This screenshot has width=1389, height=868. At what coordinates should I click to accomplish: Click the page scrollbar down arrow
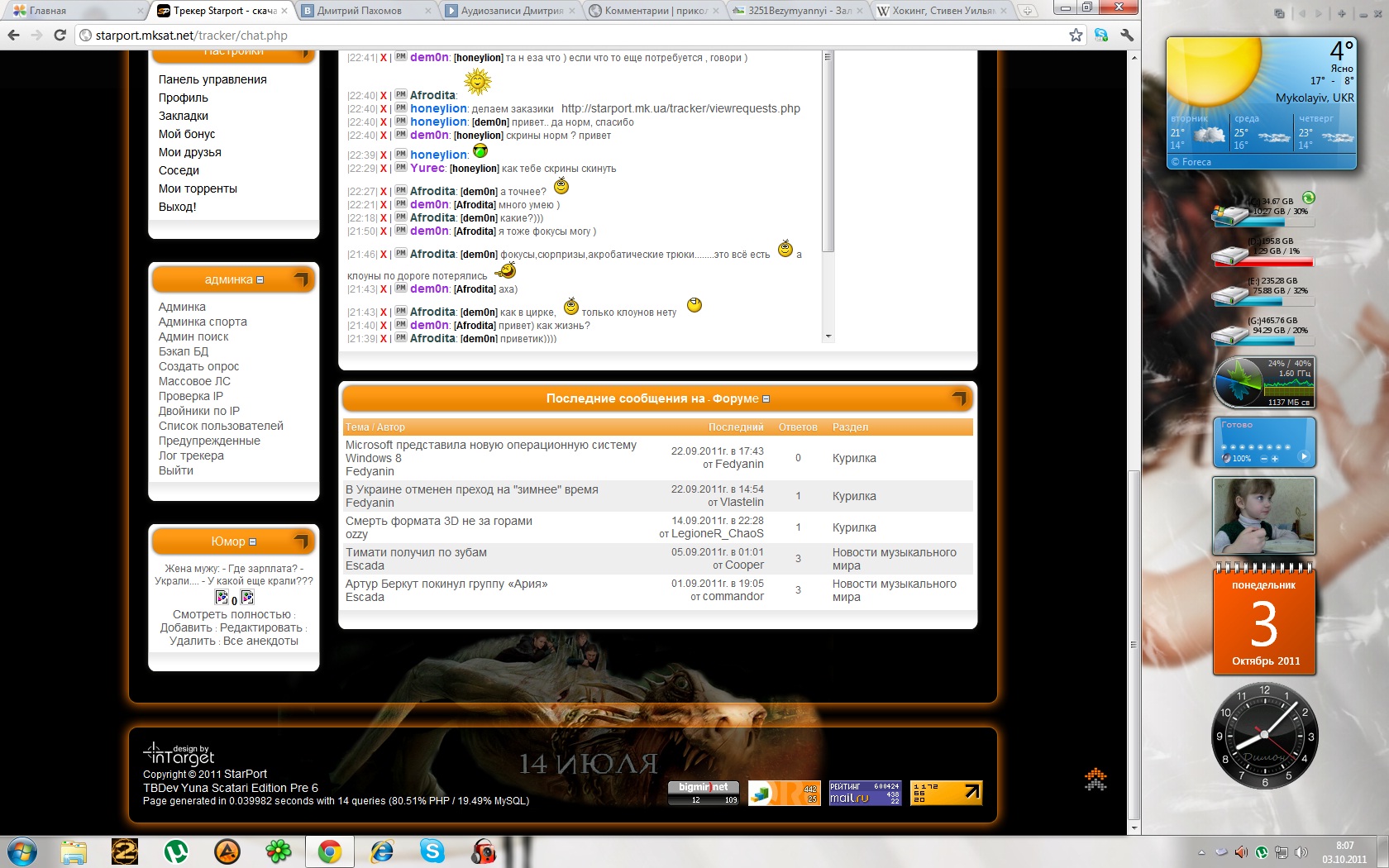click(x=1134, y=827)
